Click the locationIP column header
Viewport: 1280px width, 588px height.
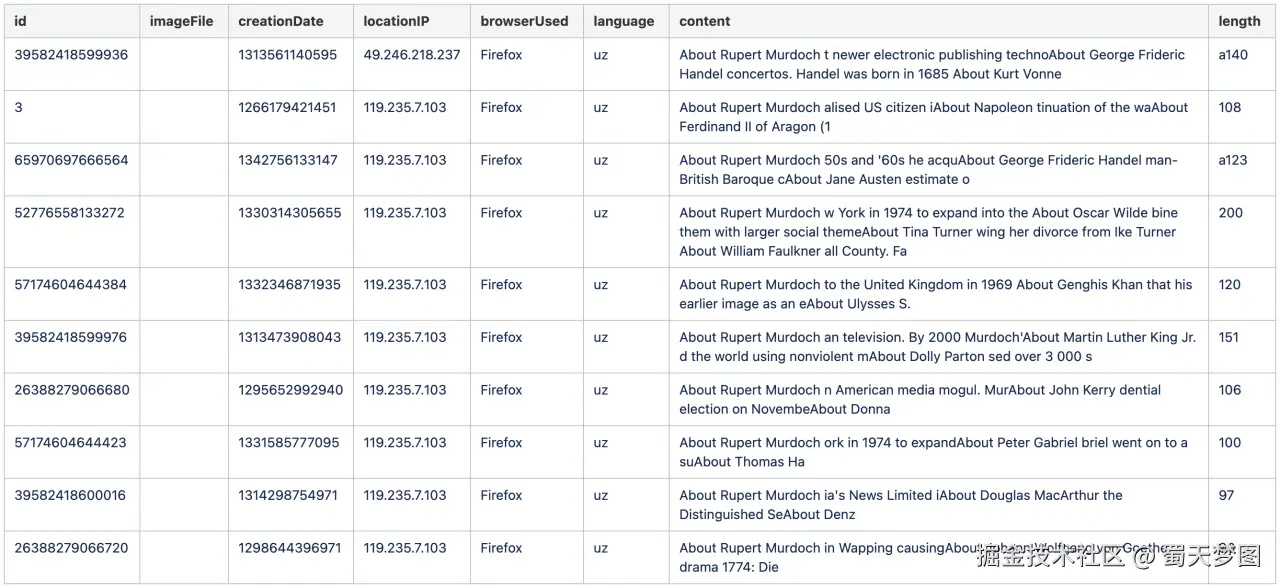(396, 21)
